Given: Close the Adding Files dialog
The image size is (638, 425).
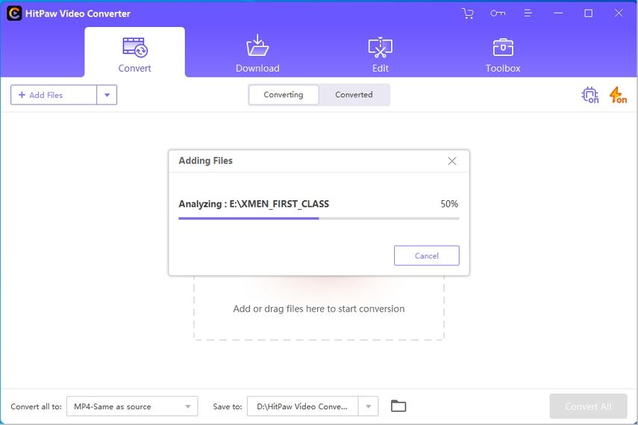Looking at the screenshot, I should click(x=452, y=161).
